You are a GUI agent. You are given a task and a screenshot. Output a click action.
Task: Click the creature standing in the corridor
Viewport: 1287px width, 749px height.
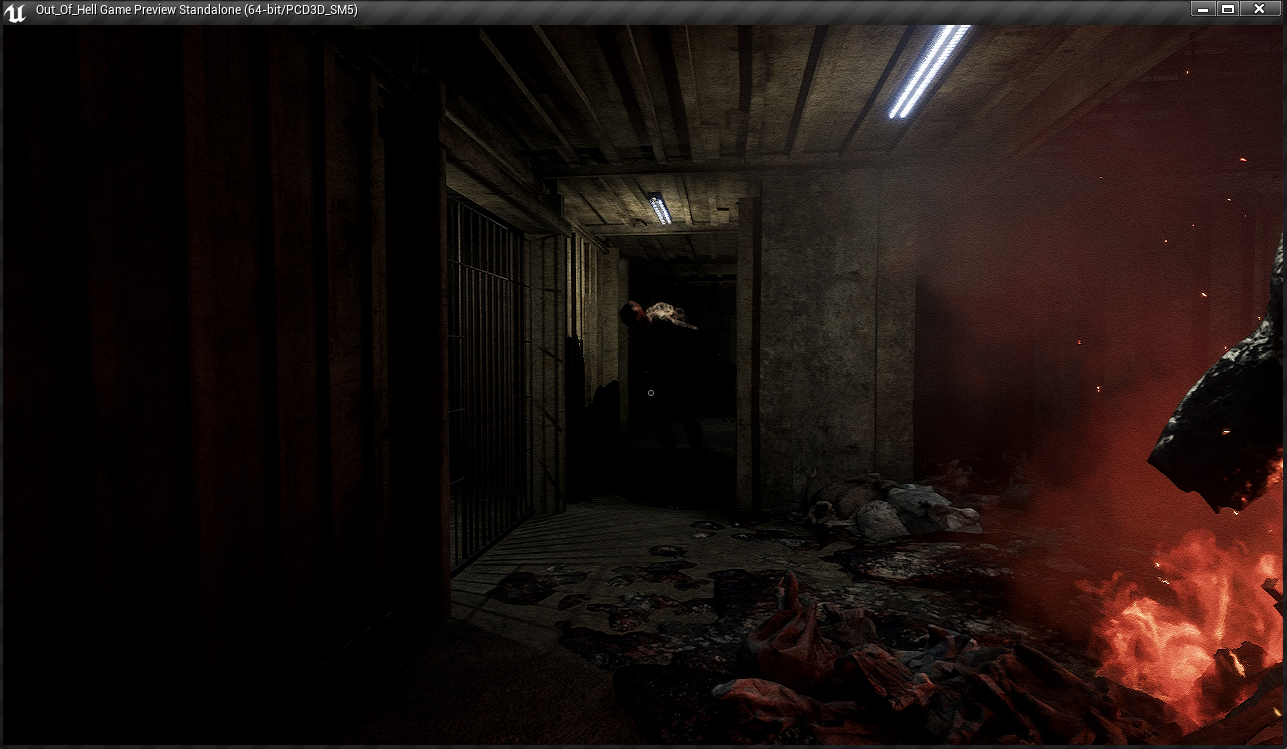(662, 370)
